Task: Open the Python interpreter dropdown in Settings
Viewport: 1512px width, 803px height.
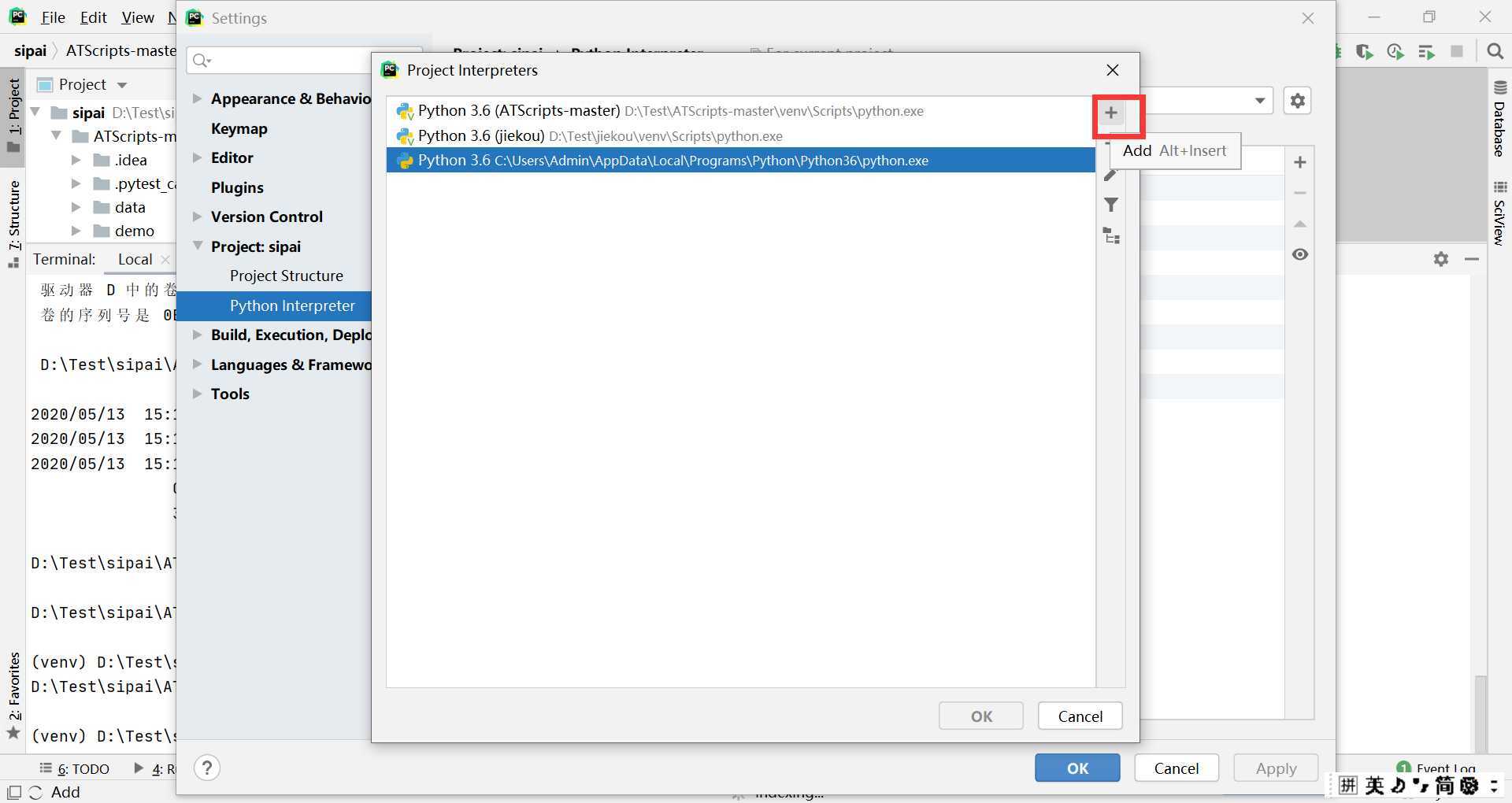Action: coord(1260,101)
